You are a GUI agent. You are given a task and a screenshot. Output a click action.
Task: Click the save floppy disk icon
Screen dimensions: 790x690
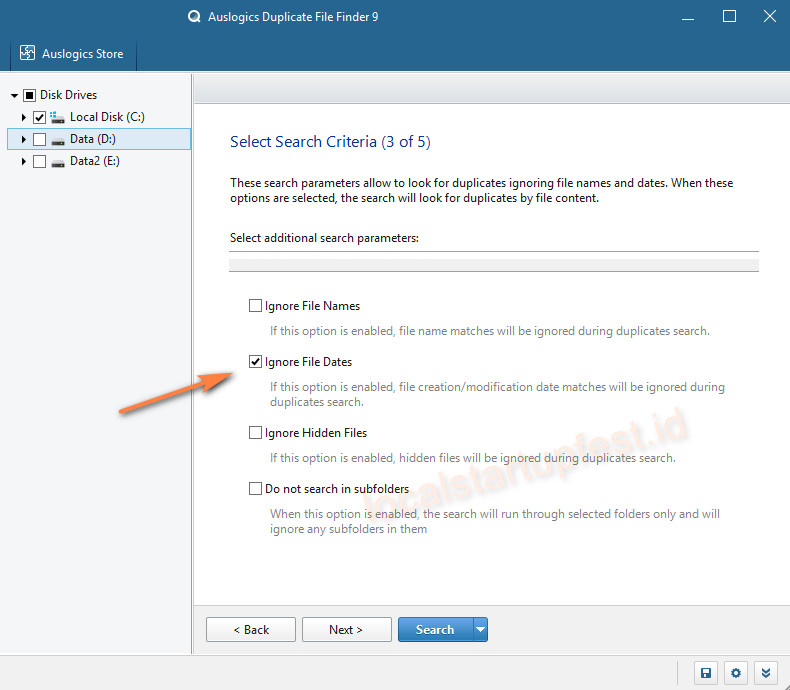(706, 673)
